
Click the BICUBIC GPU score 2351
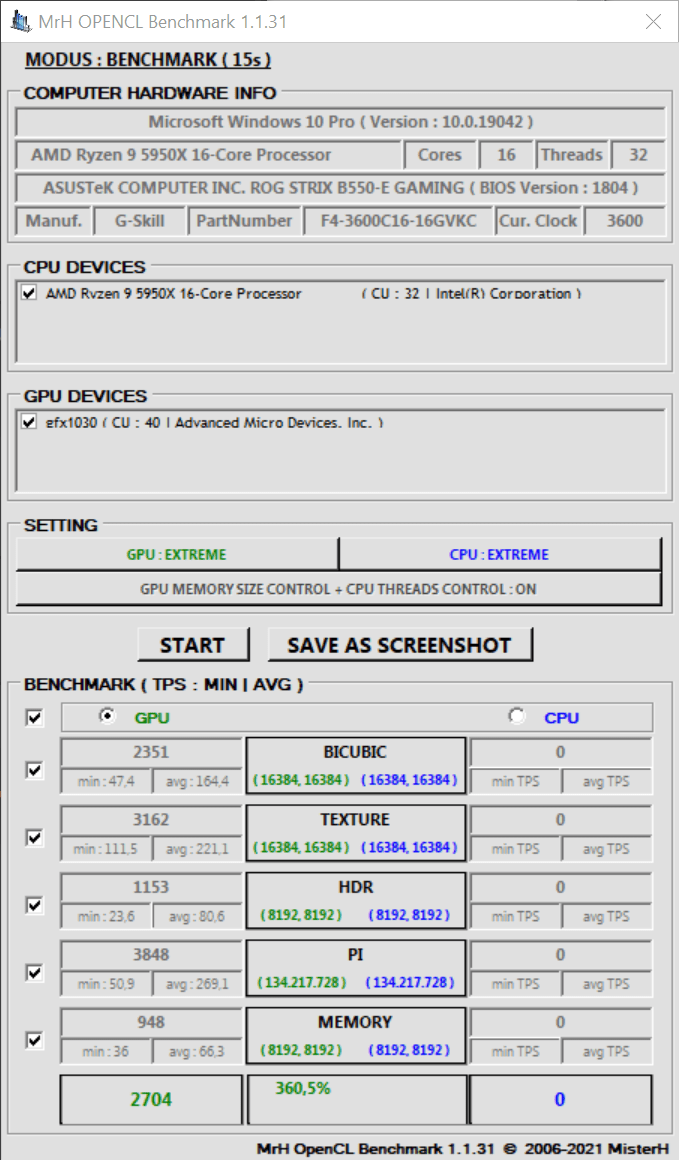click(x=151, y=752)
